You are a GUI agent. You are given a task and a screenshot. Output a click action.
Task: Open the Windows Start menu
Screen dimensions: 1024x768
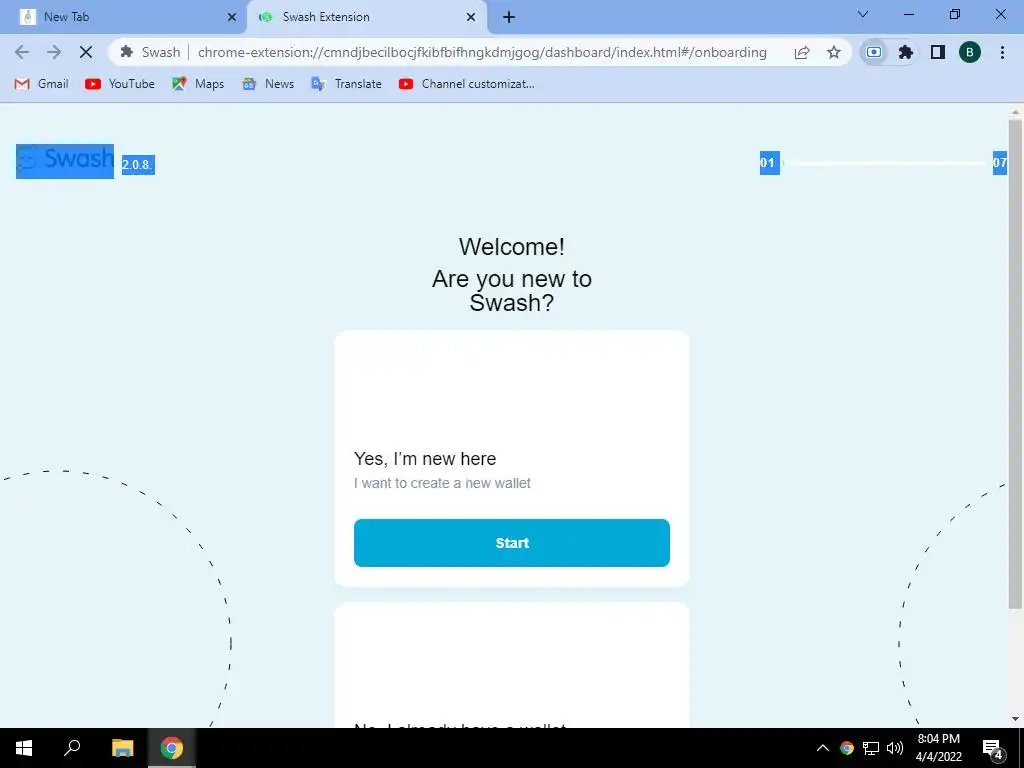24,748
